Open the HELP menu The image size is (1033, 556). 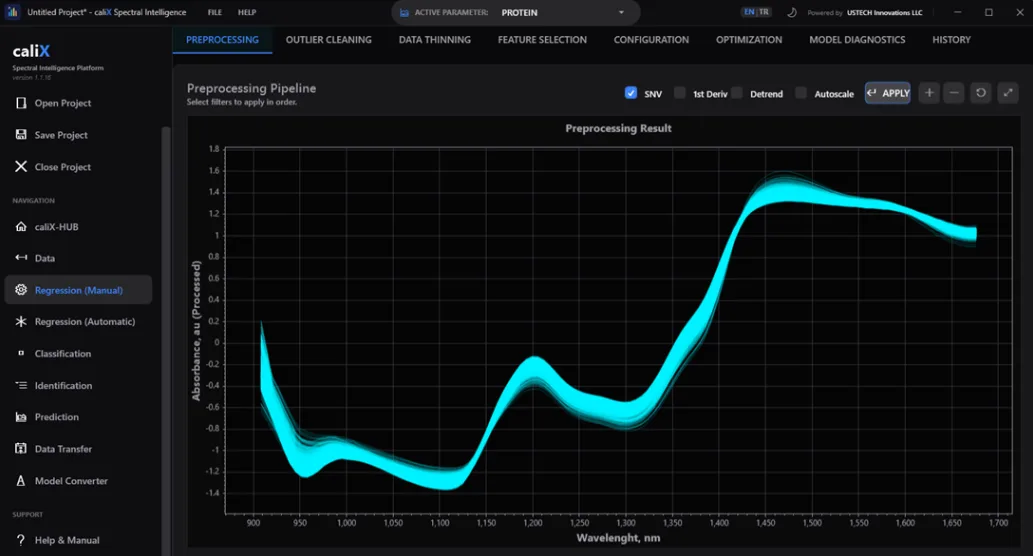247,13
